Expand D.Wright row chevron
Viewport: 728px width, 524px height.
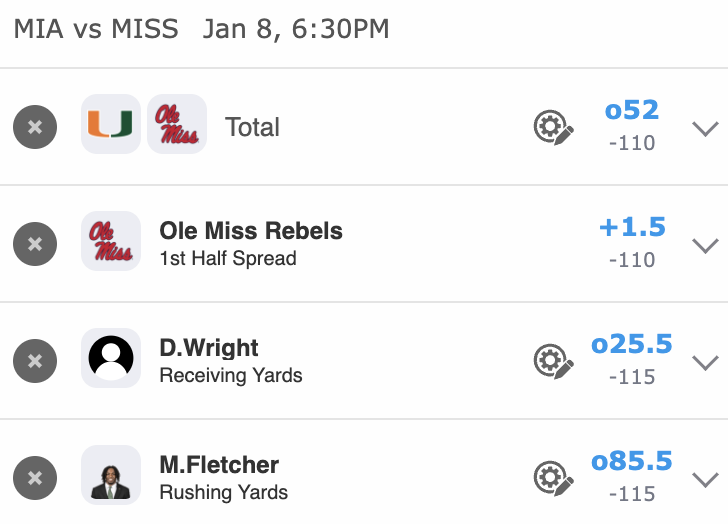705,362
